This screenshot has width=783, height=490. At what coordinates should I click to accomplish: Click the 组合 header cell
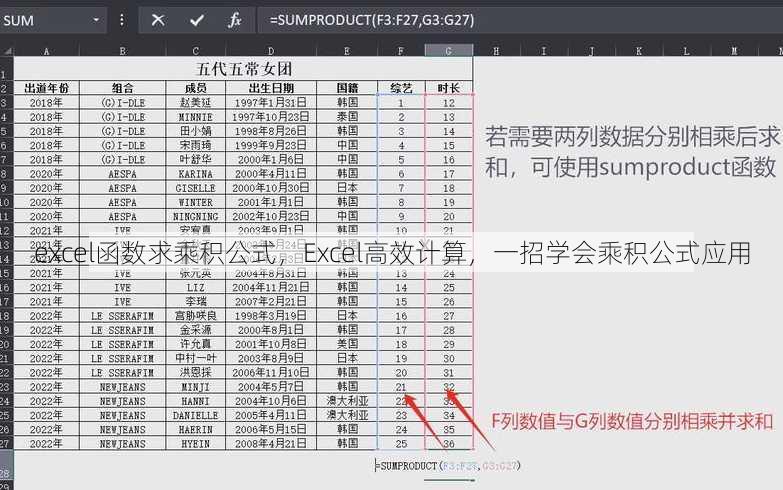pyautogui.click(x=122, y=88)
